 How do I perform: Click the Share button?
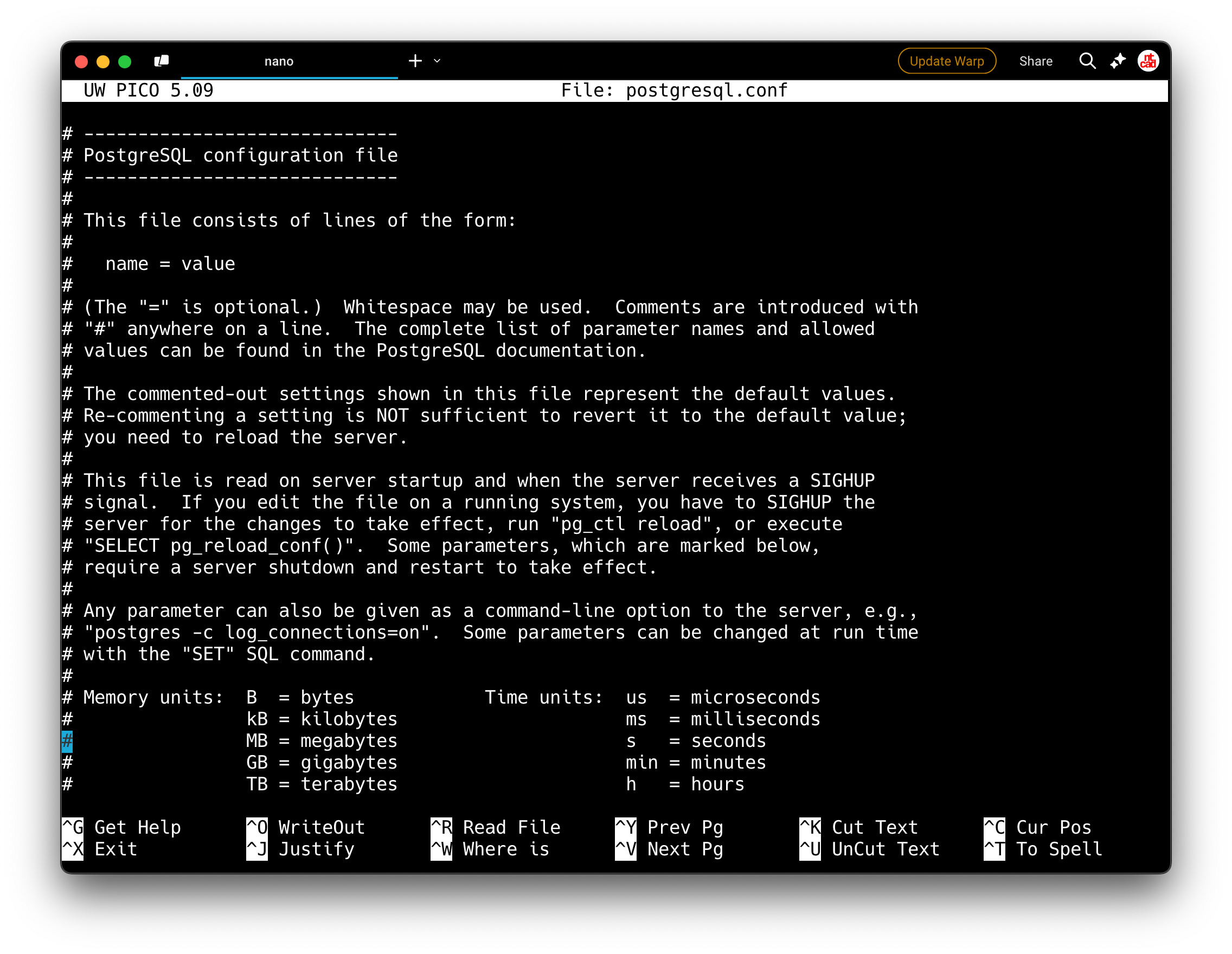1036,61
